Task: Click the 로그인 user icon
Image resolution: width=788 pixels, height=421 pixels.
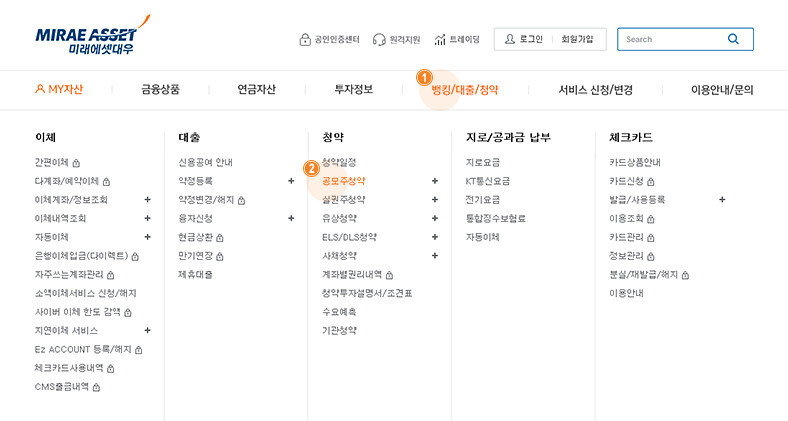Action: [510, 39]
